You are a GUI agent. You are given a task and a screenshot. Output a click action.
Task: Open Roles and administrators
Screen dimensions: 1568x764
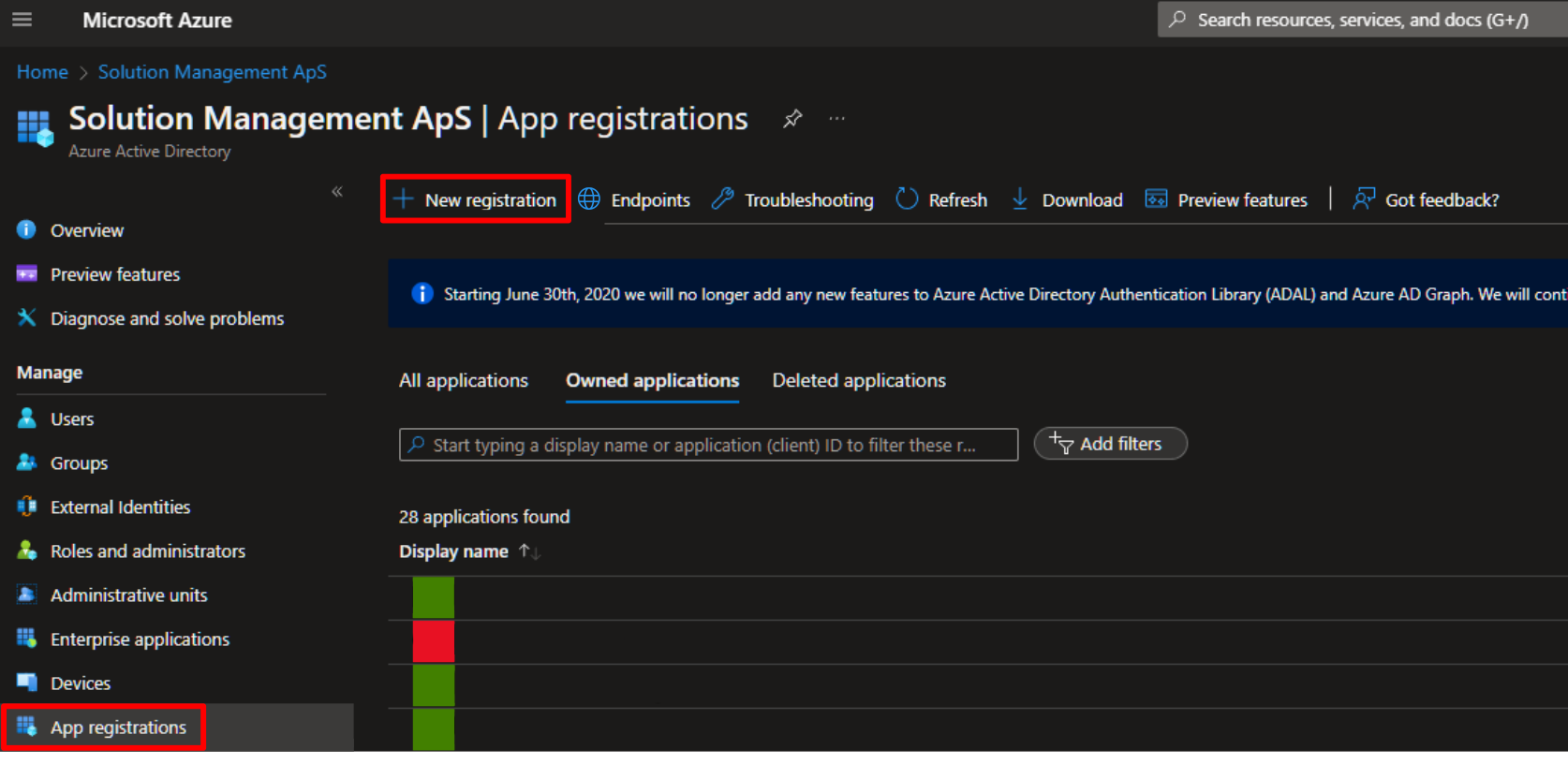pyautogui.click(x=148, y=551)
